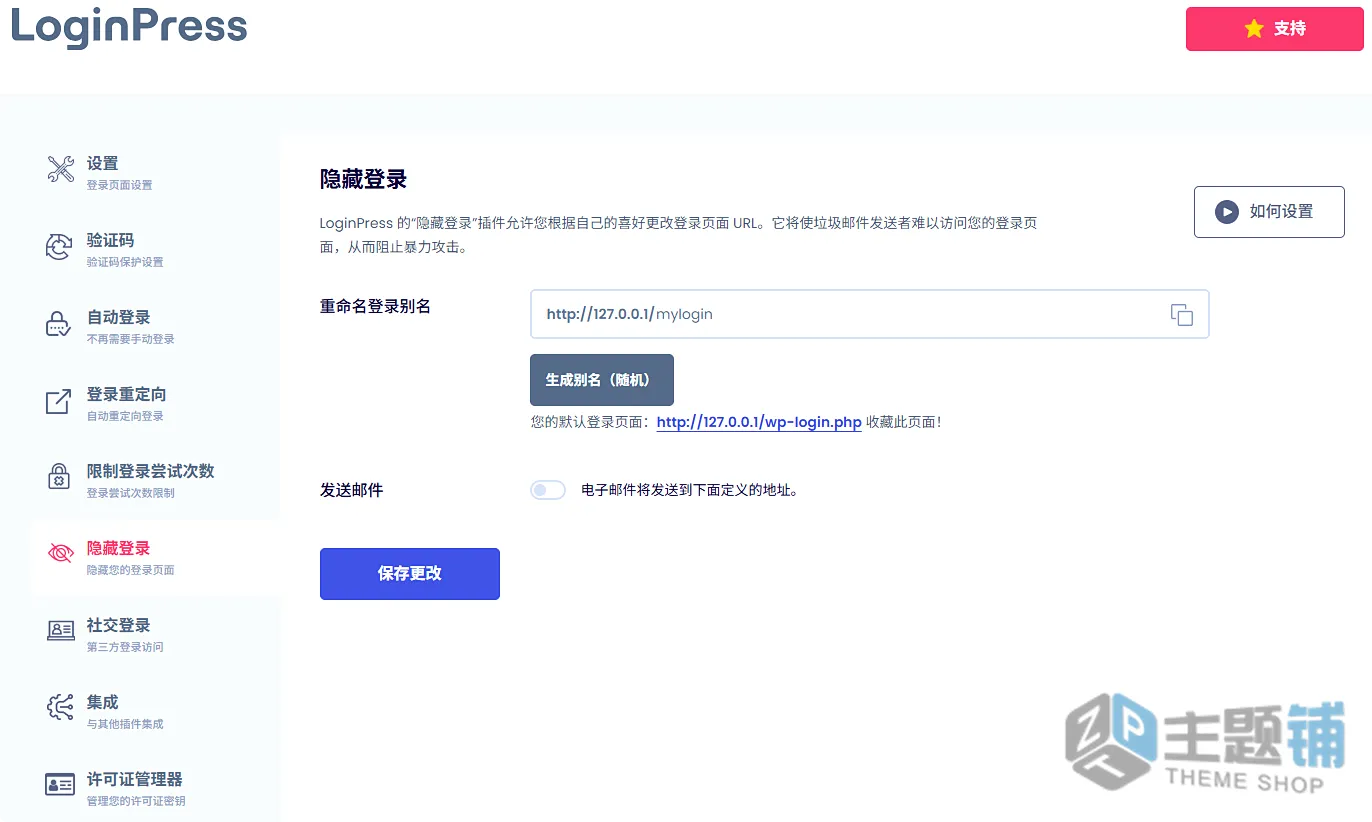Click the 登录尝试次数限制 subtitle
This screenshot has height=822, width=1372.
point(131,493)
